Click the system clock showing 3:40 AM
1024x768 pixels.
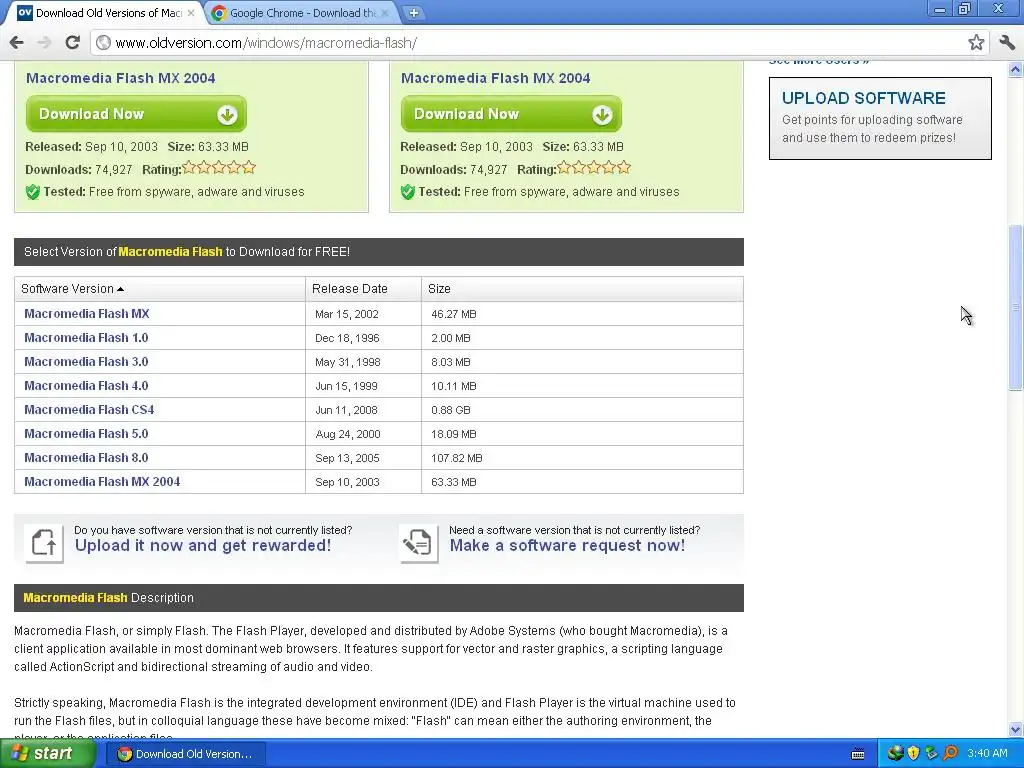pyautogui.click(x=987, y=754)
